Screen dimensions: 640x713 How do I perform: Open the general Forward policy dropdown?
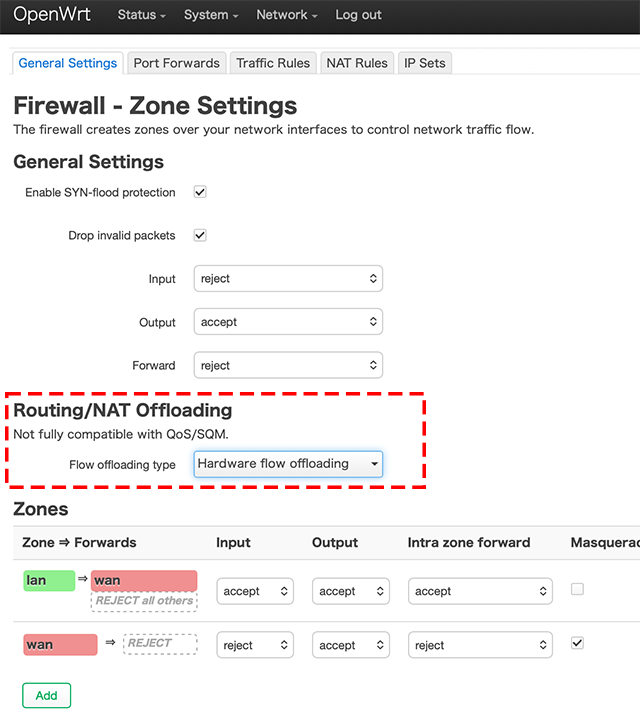288,365
